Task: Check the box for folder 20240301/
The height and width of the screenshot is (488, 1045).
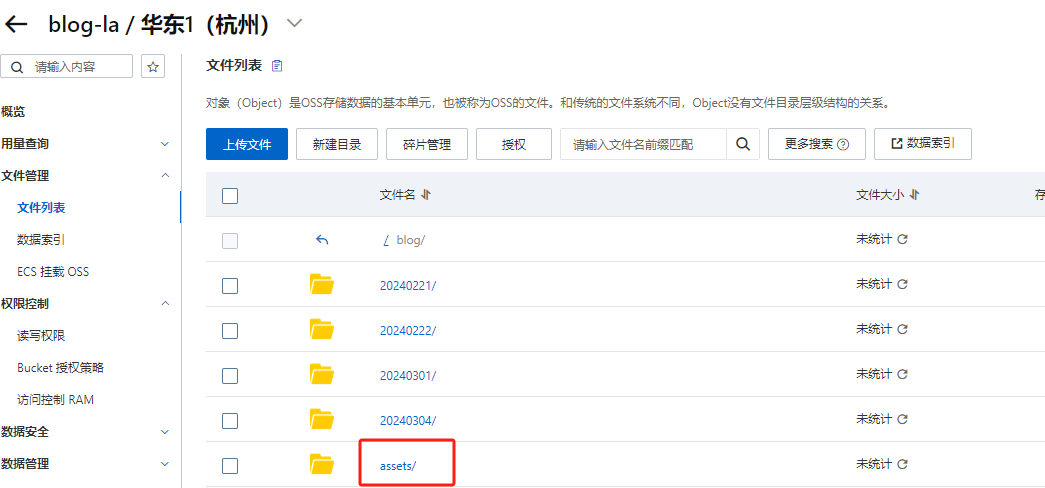Action: coord(230,375)
